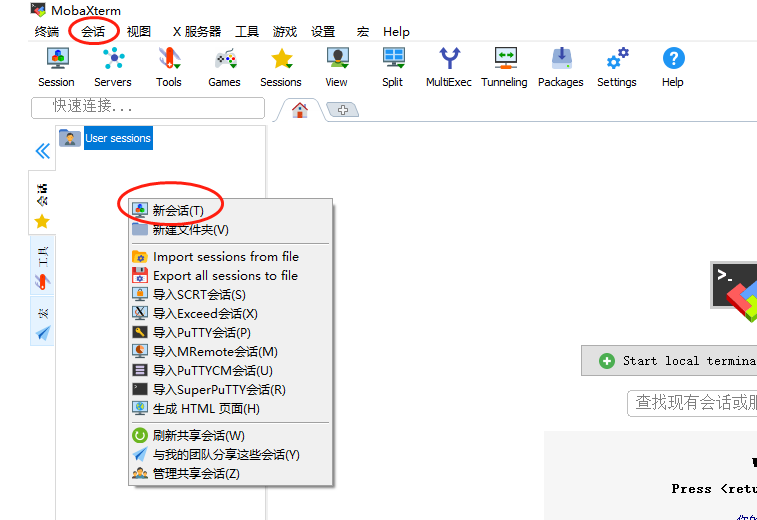The width and height of the screenshot is (757, 520).
Task: Launch the Games toolbar icon
Action: click(224, 67)
